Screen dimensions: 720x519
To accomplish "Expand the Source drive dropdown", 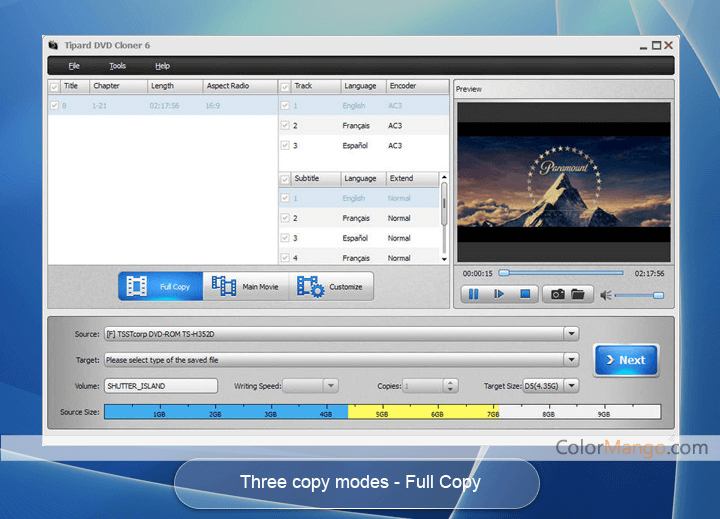I will (571, 334).
